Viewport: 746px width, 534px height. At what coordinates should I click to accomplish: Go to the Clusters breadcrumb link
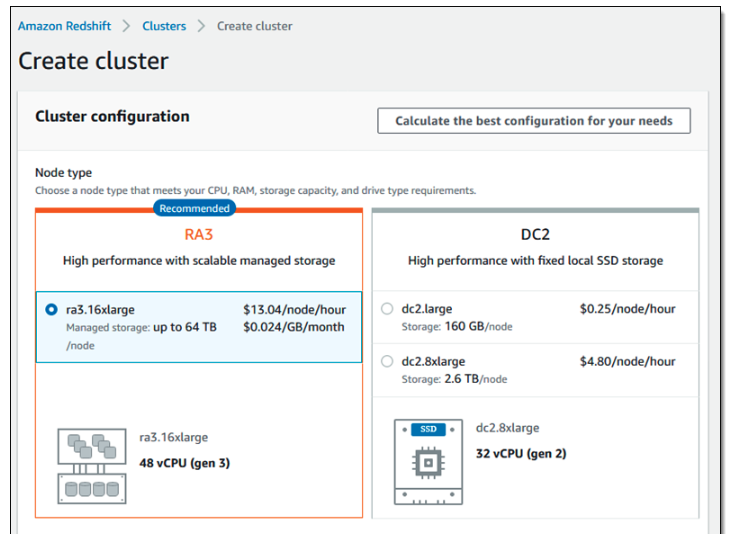(x=164, y=26)
